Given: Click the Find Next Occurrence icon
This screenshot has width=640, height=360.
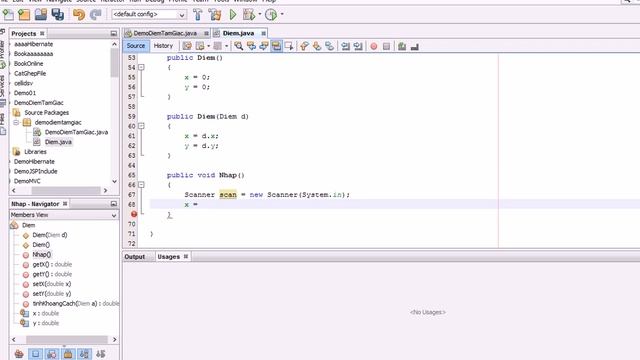Looking at the screenshot, I should click(x=264, y=46).
